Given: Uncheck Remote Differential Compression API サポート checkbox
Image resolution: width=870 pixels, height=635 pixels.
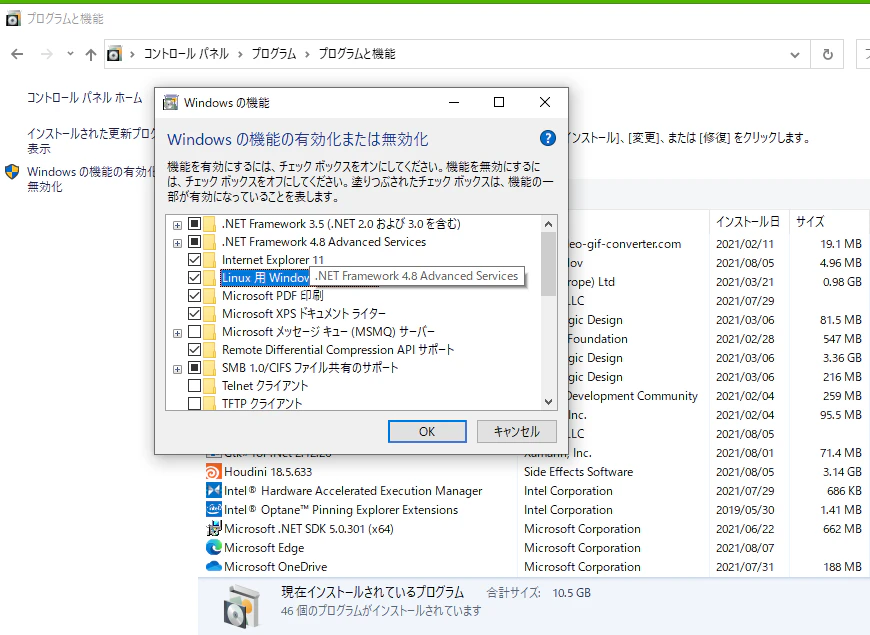Looking at the screenshot, I should pyautogui.click(x=194, y=350).
